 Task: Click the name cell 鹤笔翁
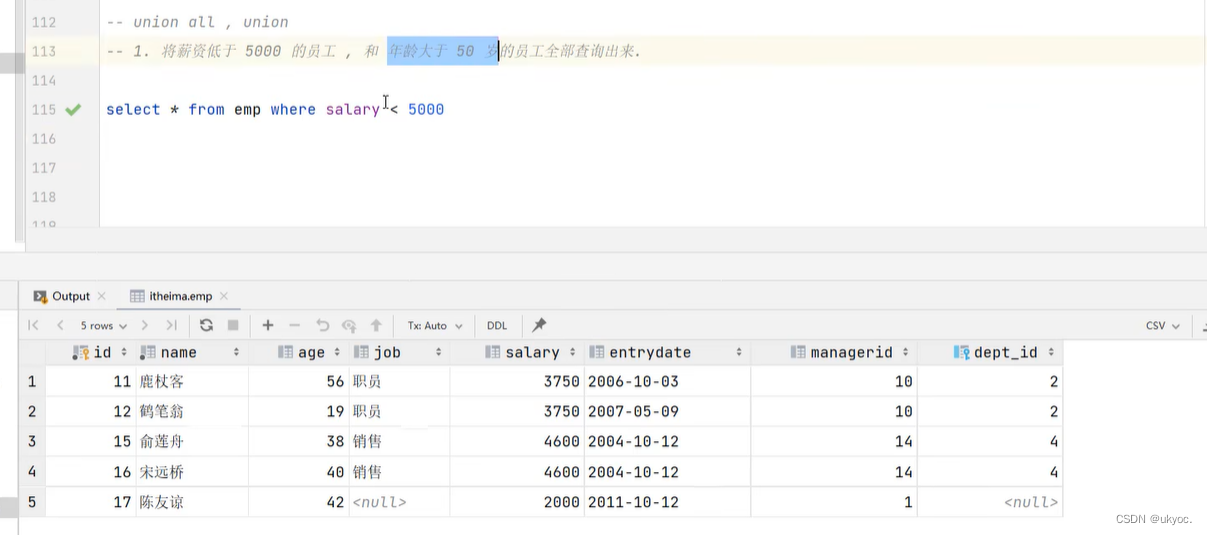(x=192, y=411)
